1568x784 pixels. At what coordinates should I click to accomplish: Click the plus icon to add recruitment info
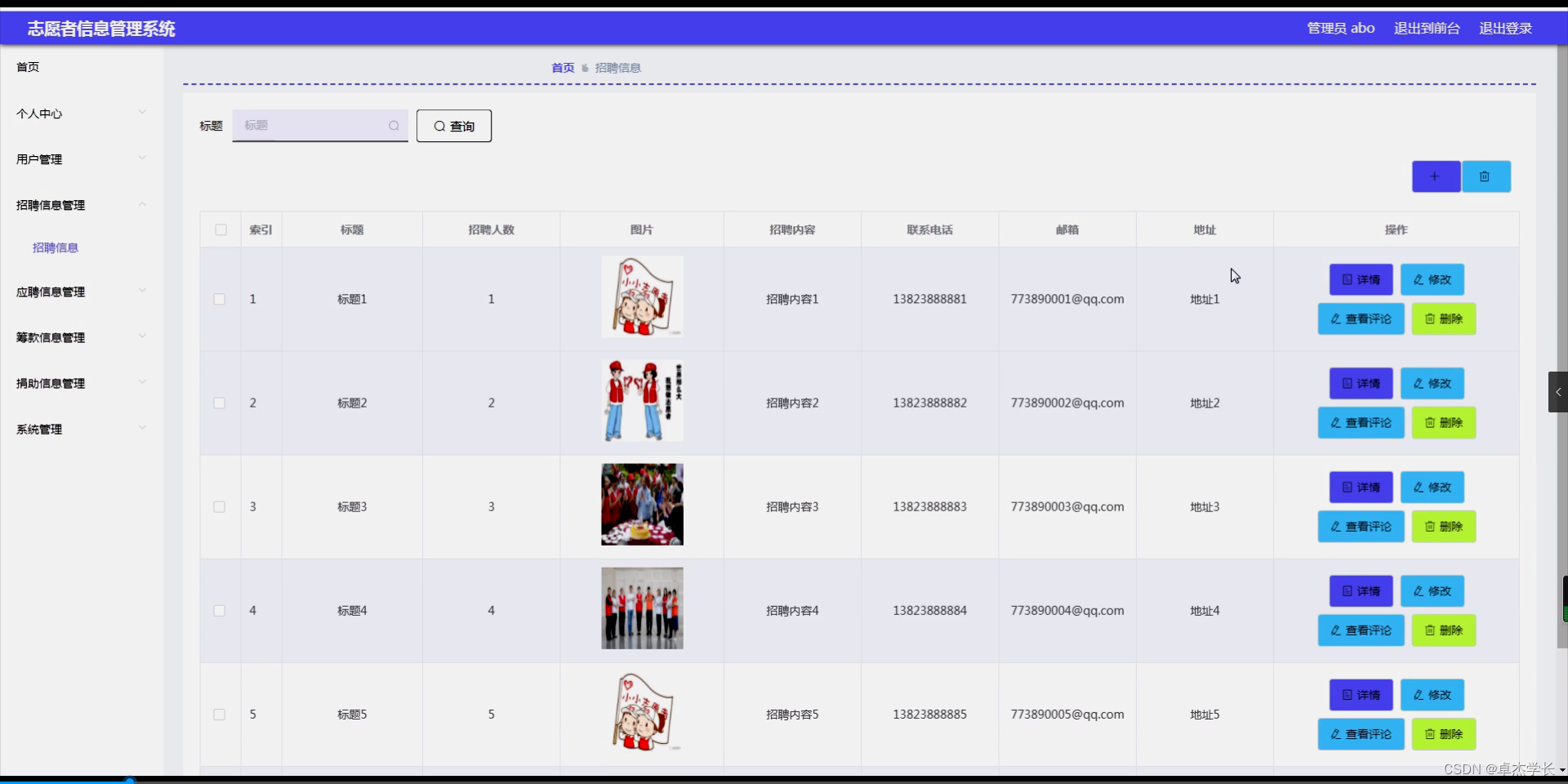pyautogui.click(x=1435, y=176)
